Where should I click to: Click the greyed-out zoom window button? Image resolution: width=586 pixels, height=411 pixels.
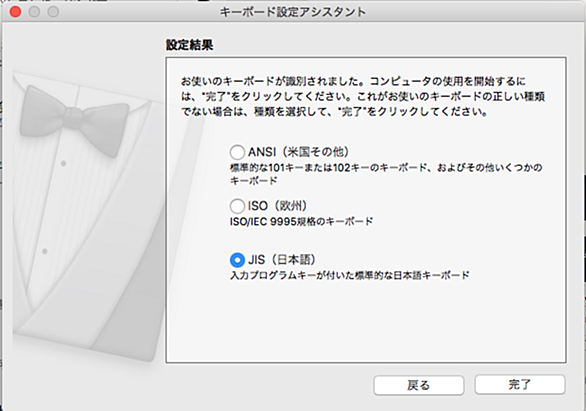tap(53, 12)
